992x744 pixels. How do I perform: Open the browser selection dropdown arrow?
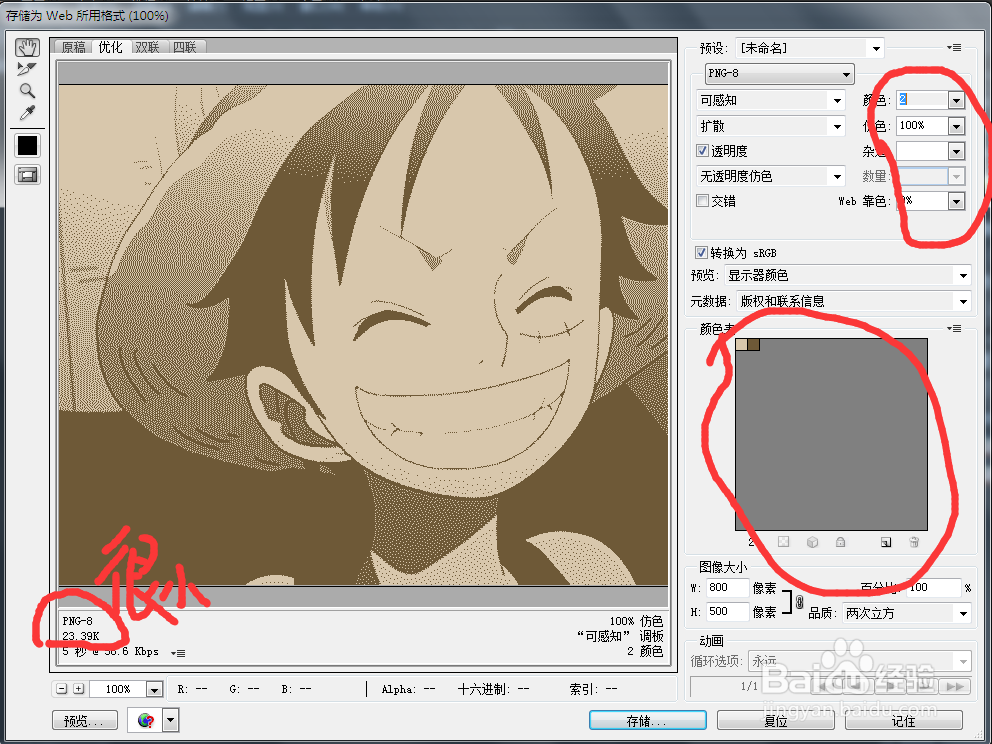171,720
